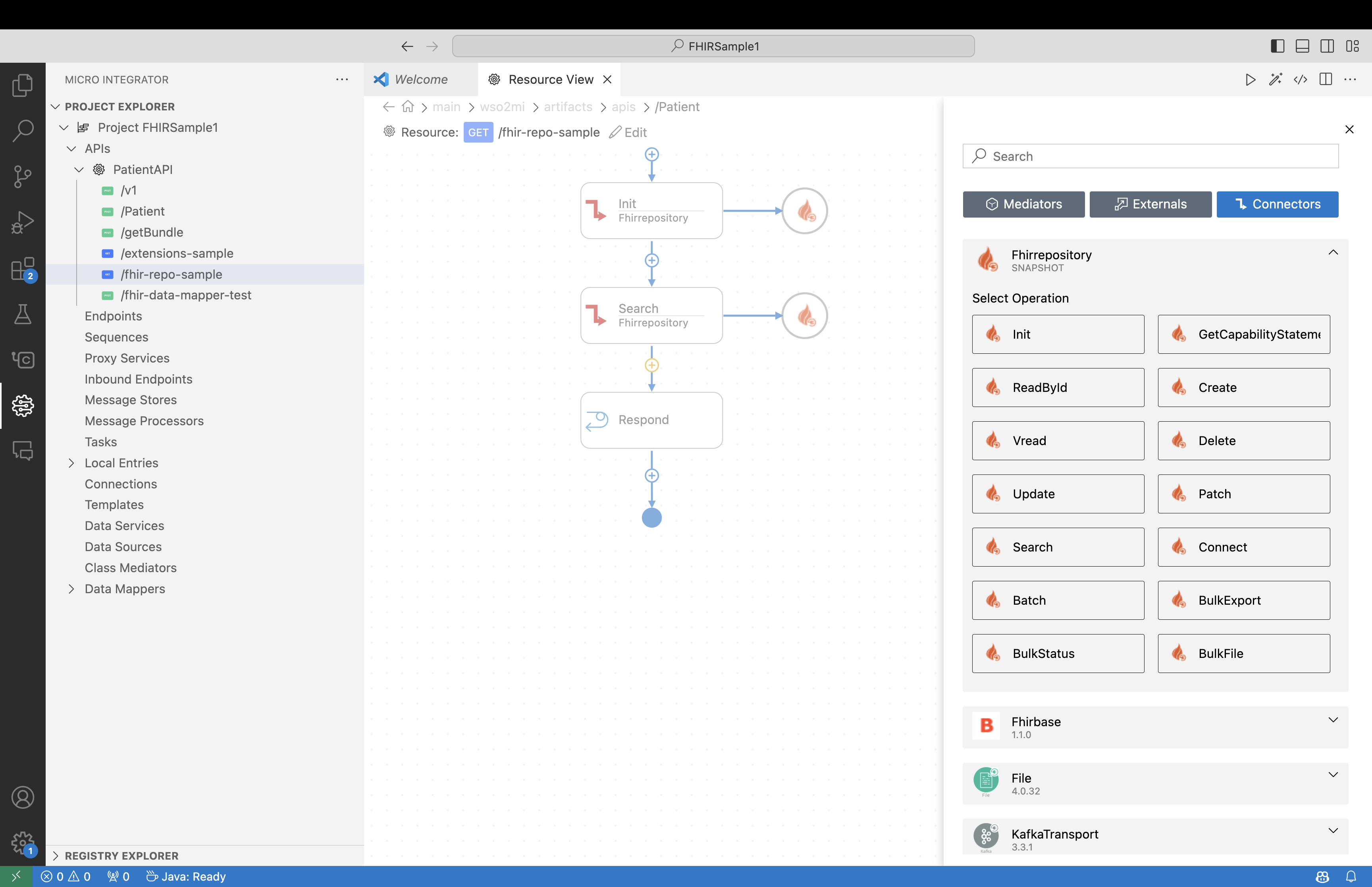Click the Fhirrepository connection circle next to Init
Viewport: 1372px width, 887px height.
[x=804, y=211]
